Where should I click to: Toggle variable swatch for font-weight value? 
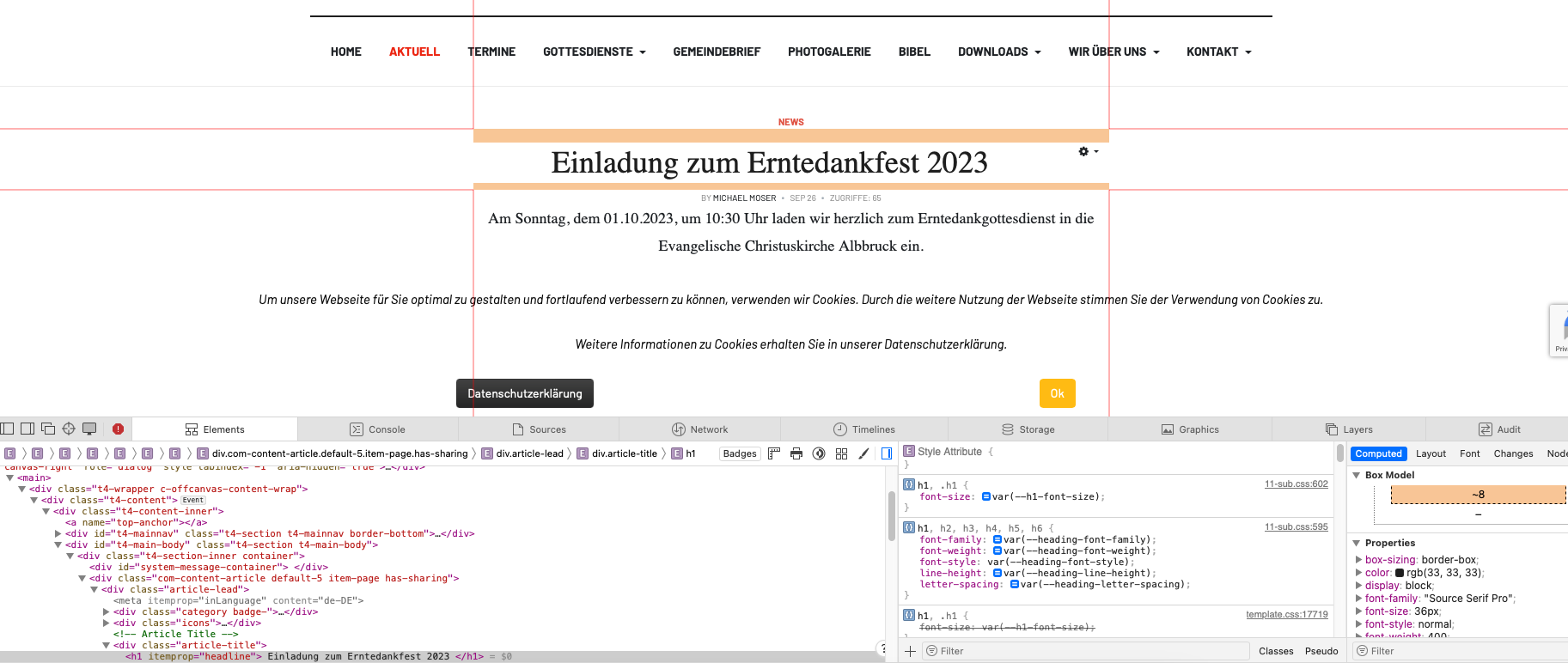pos(998,551)
